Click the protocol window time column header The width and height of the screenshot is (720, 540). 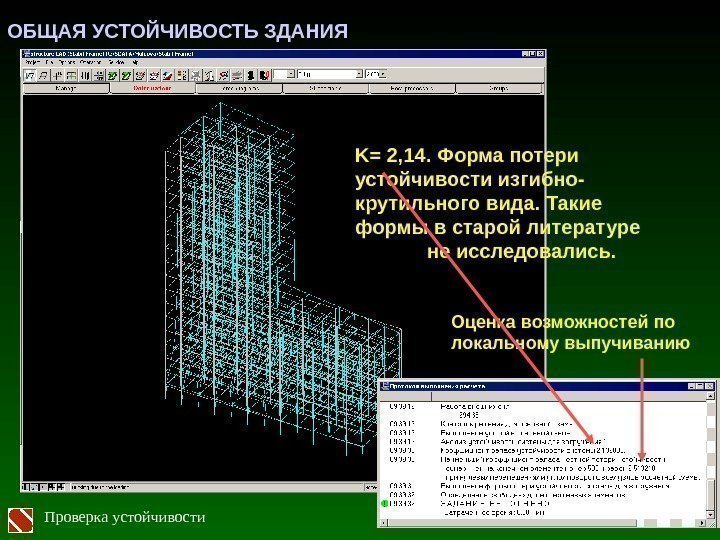tap(406, 396)
